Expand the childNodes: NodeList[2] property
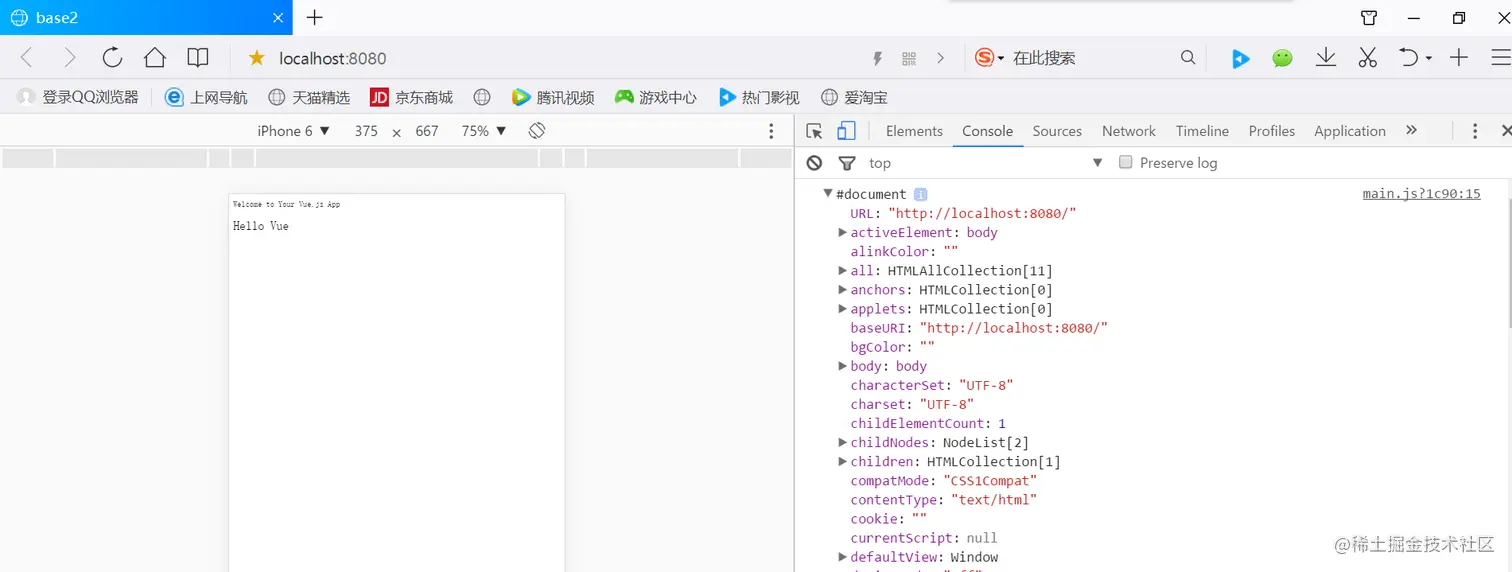 coord(843,442)
